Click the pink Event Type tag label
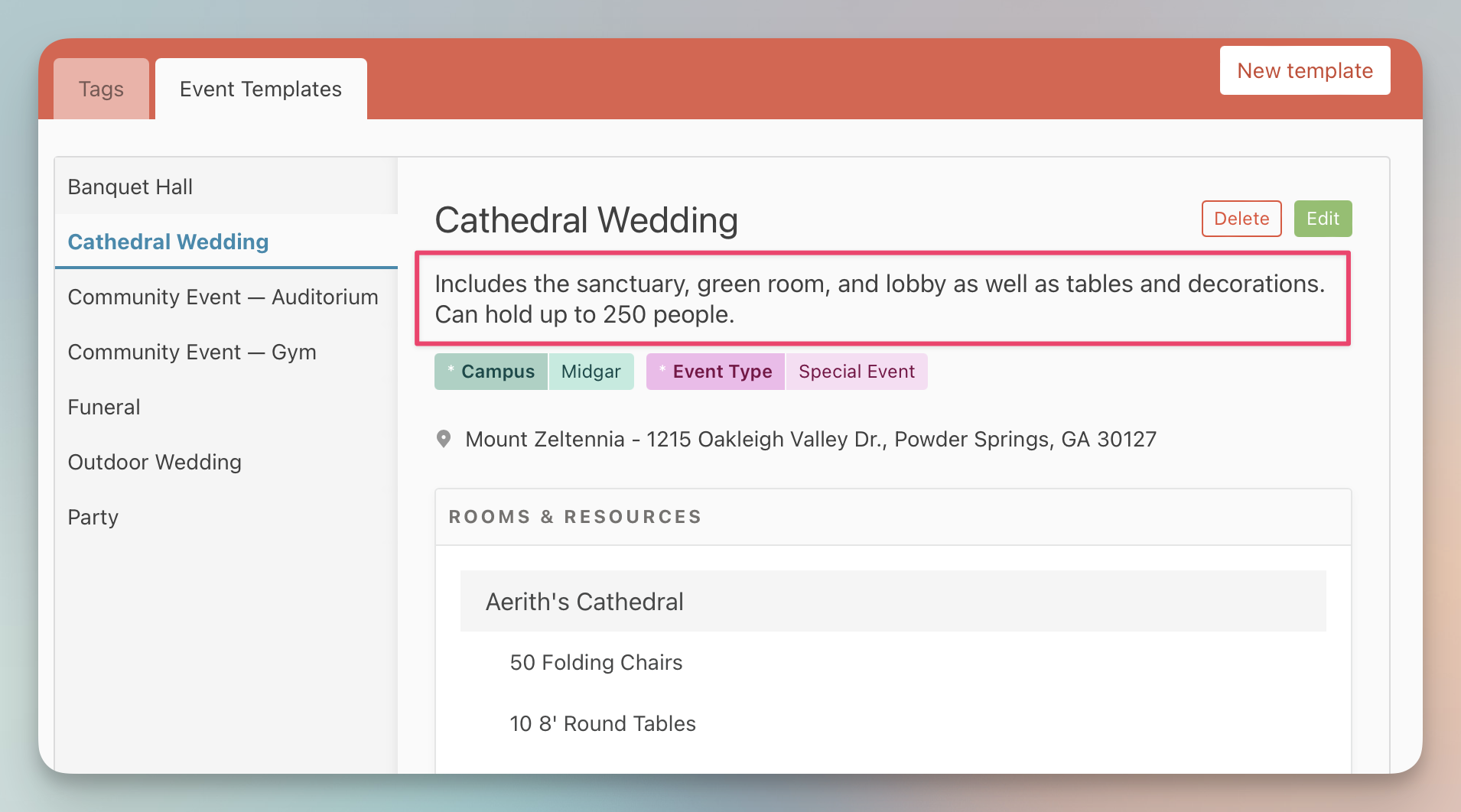This screenshot has height=812, width=1461. (x=715, y=372)
